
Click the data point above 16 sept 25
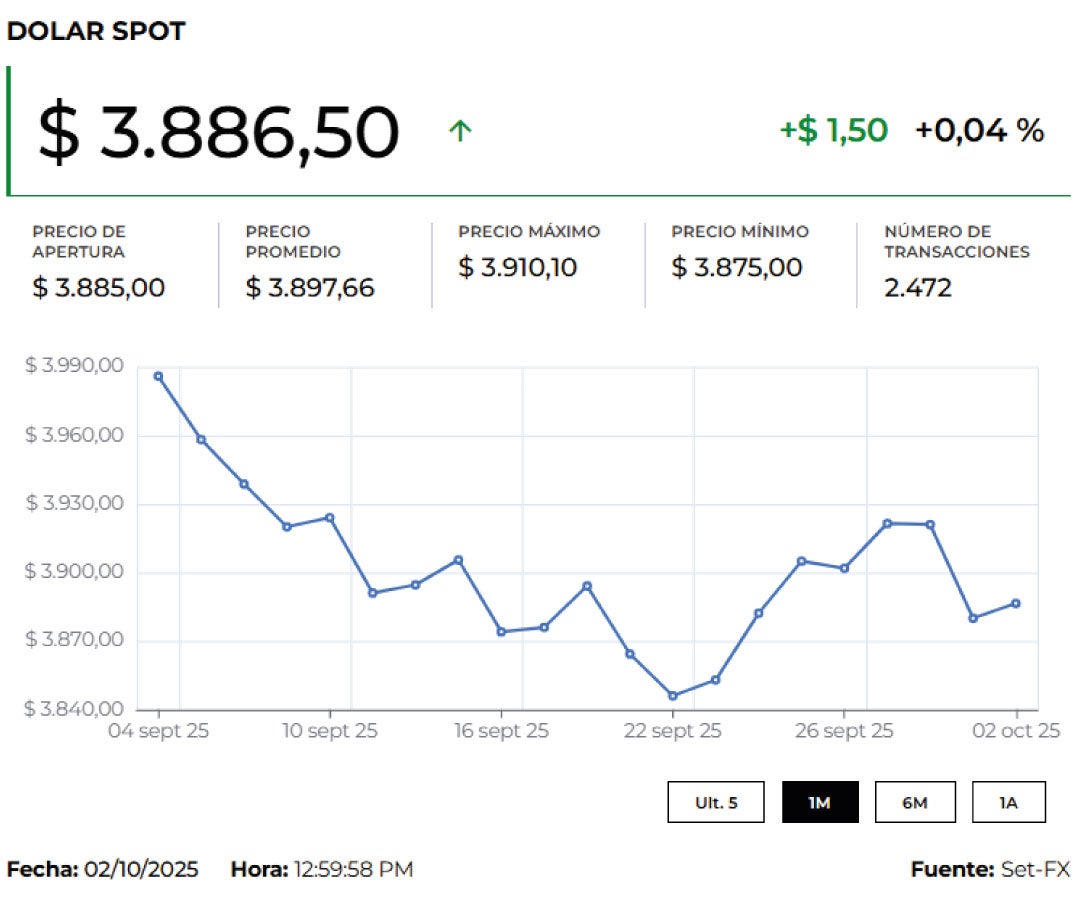(501, 632)
